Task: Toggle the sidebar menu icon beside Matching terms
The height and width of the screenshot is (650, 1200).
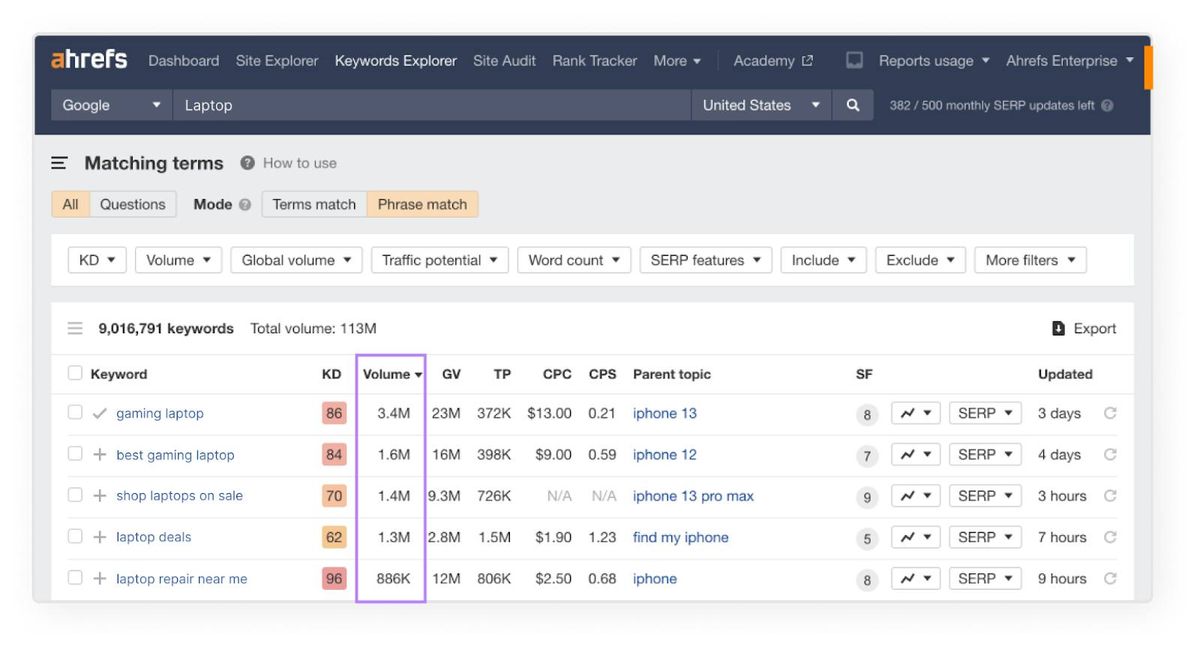Action: point(60,163)
